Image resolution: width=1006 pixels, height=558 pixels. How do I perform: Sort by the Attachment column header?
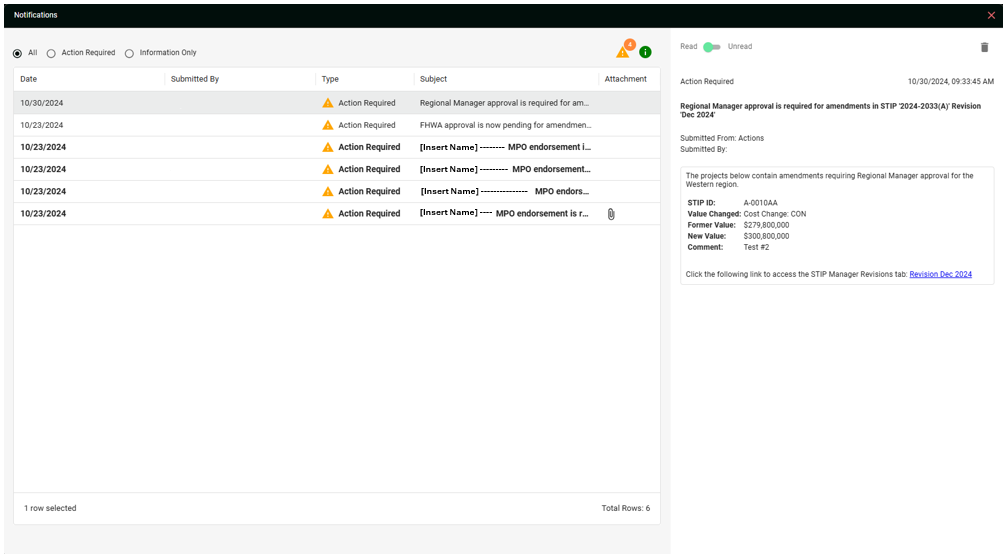click(626, 79)
